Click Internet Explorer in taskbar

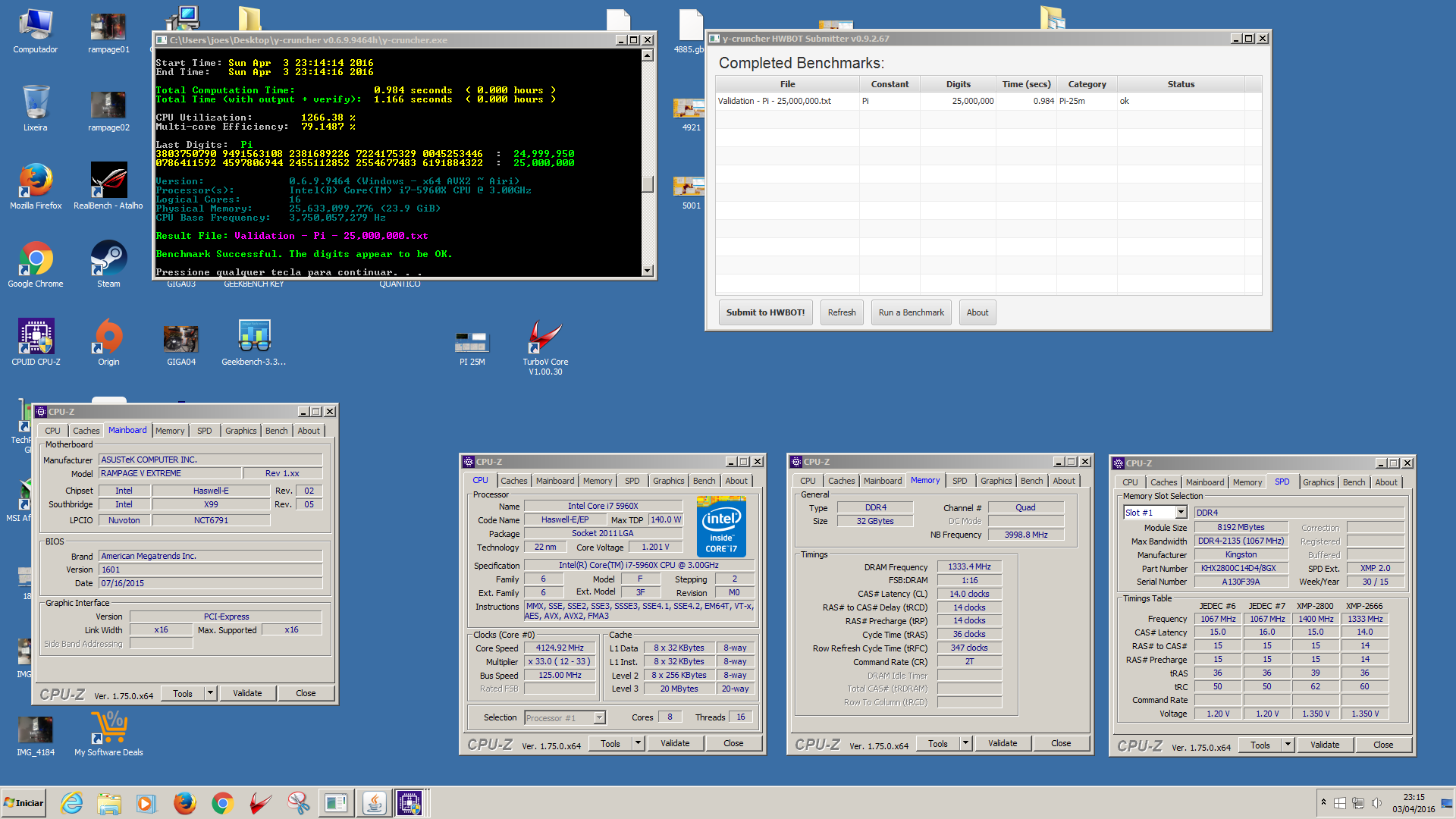71,803
